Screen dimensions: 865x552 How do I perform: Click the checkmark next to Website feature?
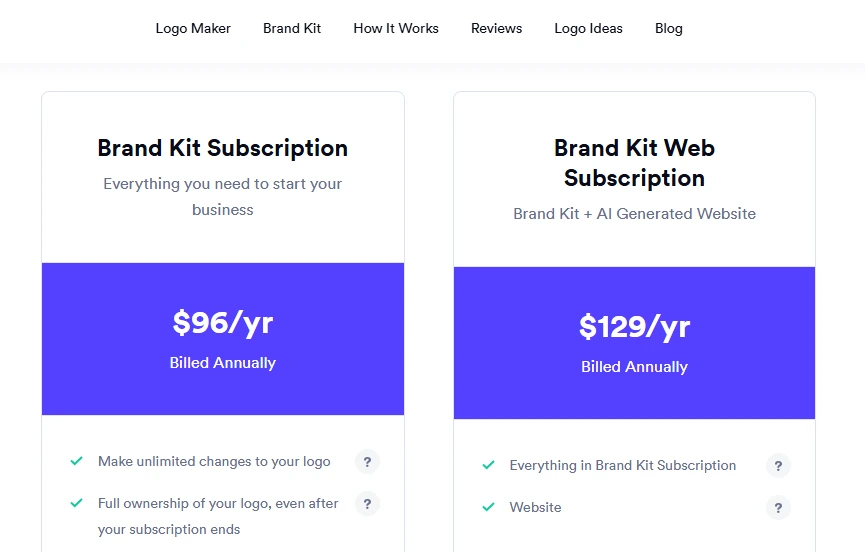488,508
